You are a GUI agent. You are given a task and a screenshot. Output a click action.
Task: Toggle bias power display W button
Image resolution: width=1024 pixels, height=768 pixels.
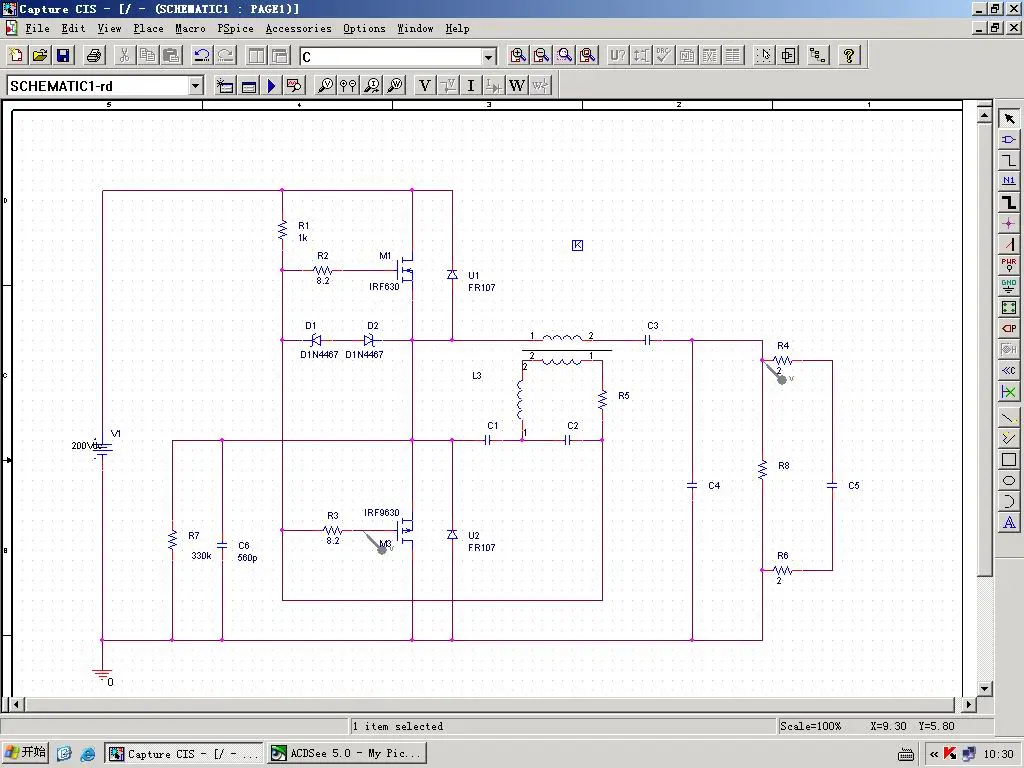[517, 86]
